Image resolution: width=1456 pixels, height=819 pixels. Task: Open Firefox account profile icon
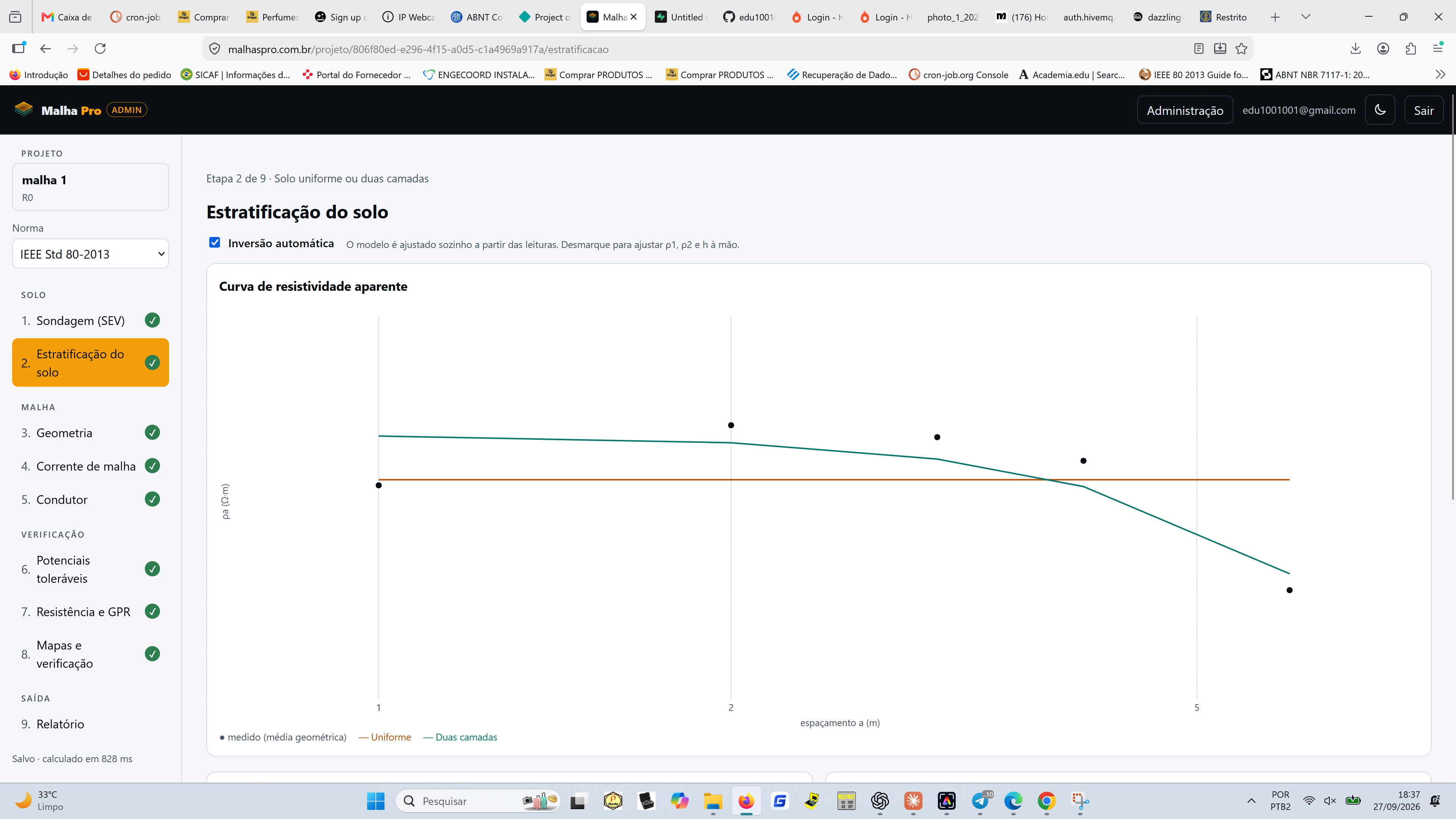[1383, 49]
